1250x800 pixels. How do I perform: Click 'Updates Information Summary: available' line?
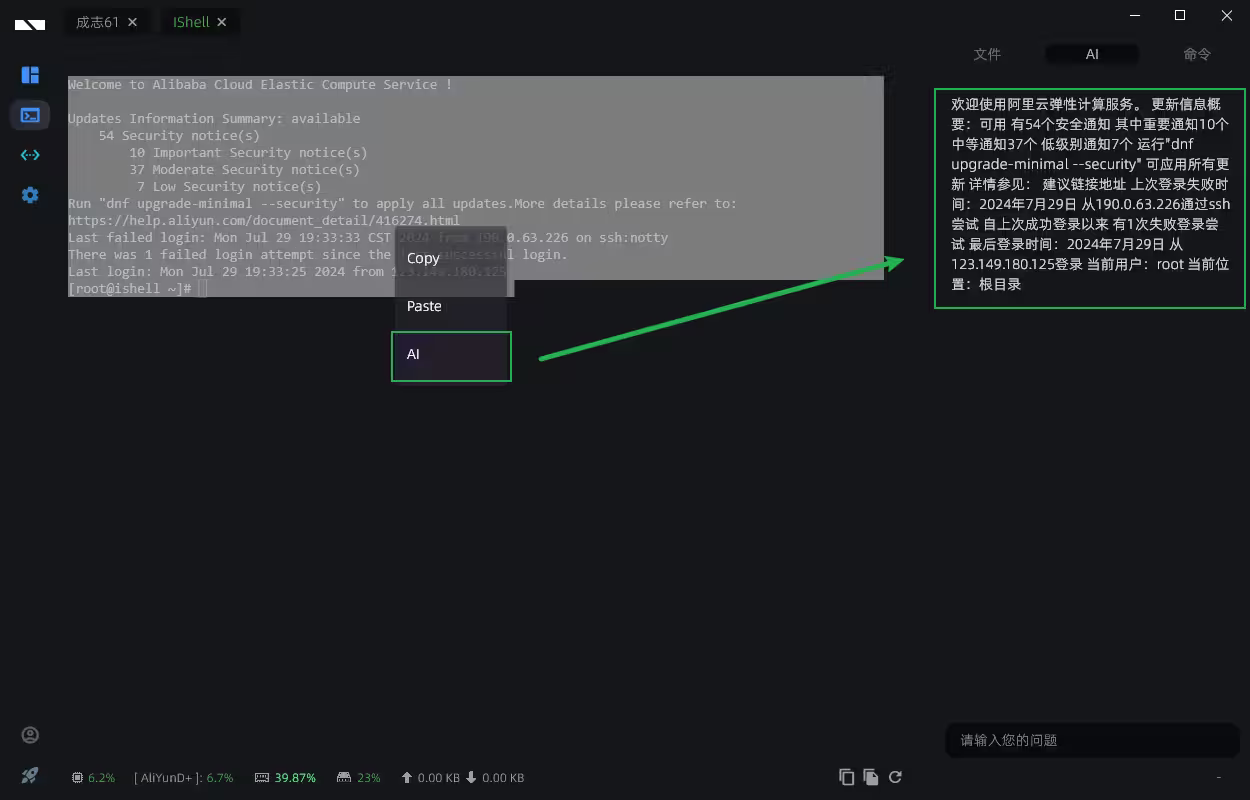(x=214, y=118)
